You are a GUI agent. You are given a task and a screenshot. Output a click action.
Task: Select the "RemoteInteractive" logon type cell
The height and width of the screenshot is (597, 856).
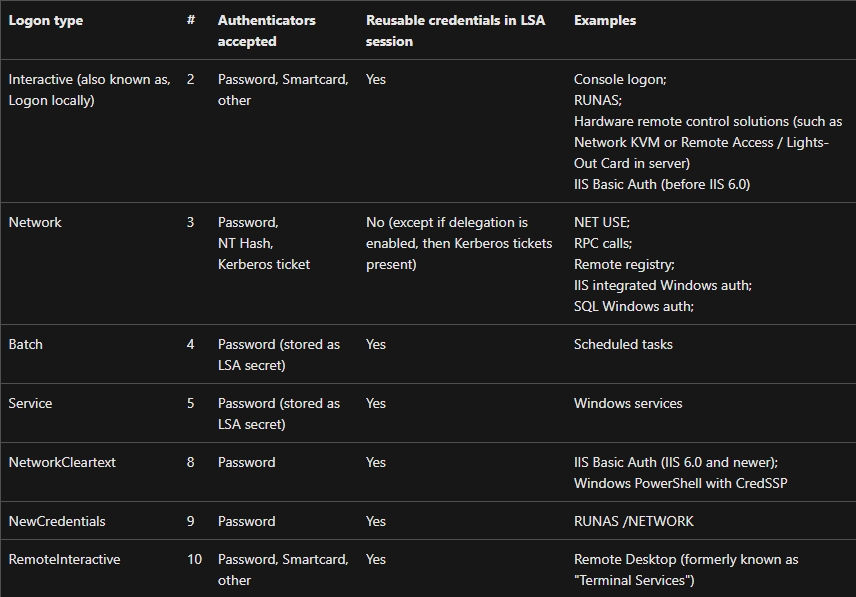(64, 559)
